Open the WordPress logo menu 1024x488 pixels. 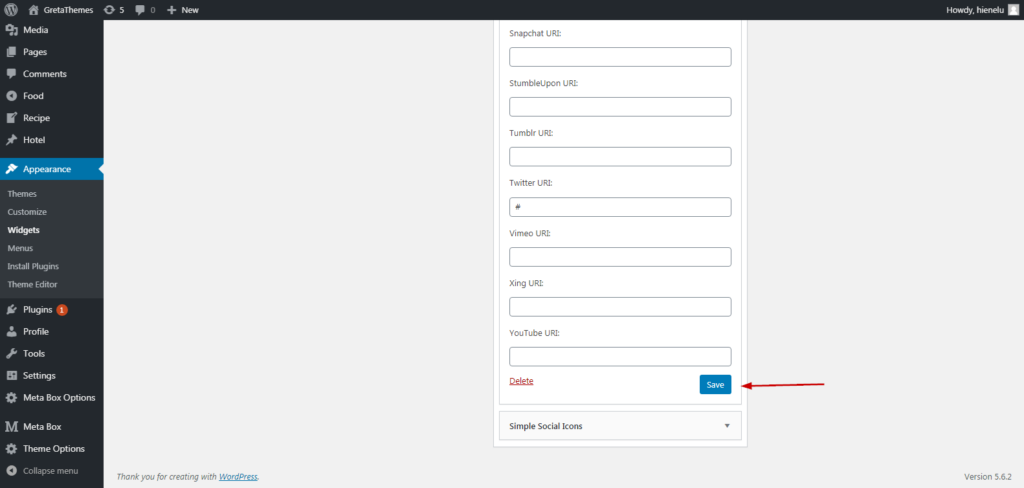[11, 10]
